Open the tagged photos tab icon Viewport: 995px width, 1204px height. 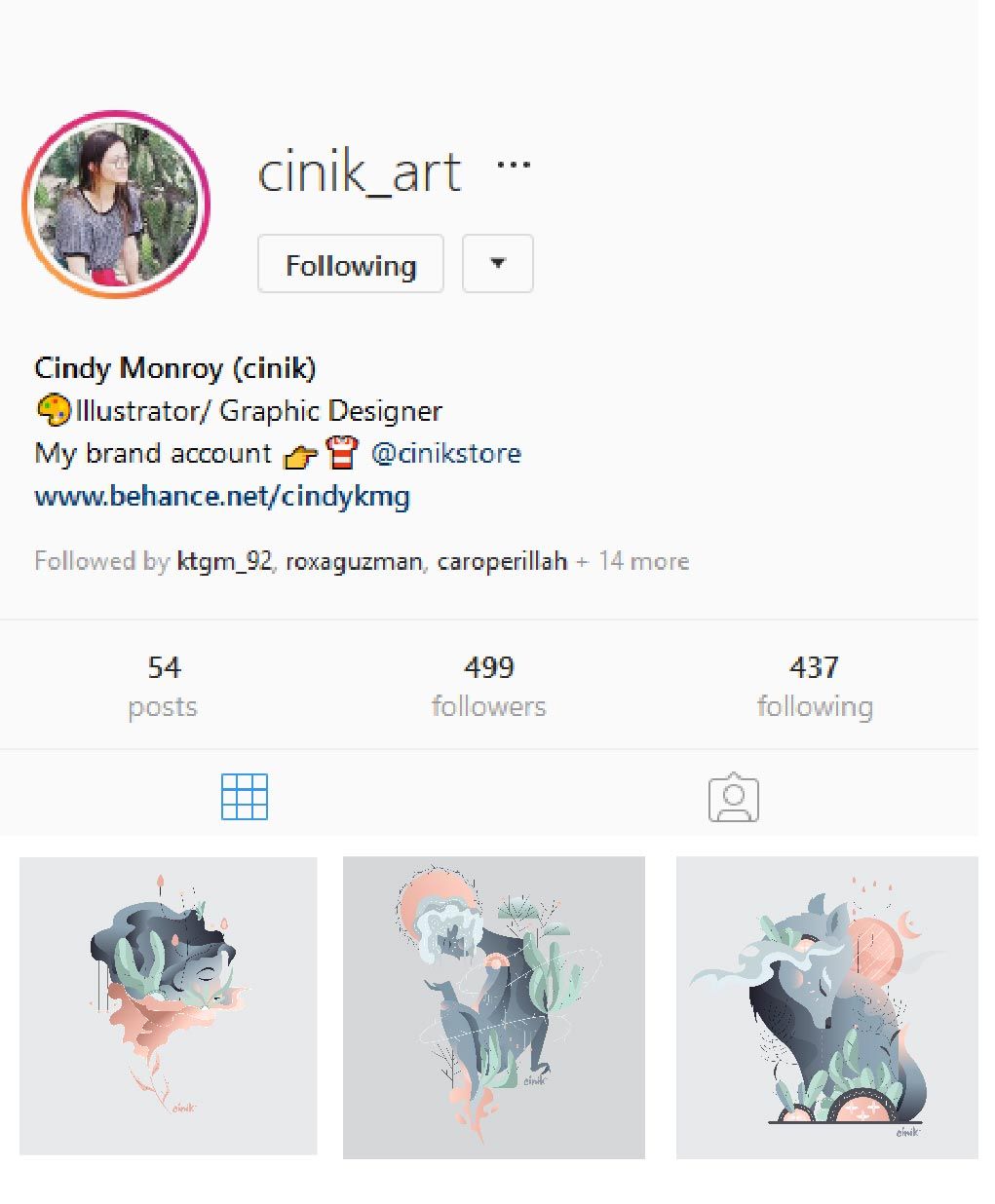click(733, 798)
